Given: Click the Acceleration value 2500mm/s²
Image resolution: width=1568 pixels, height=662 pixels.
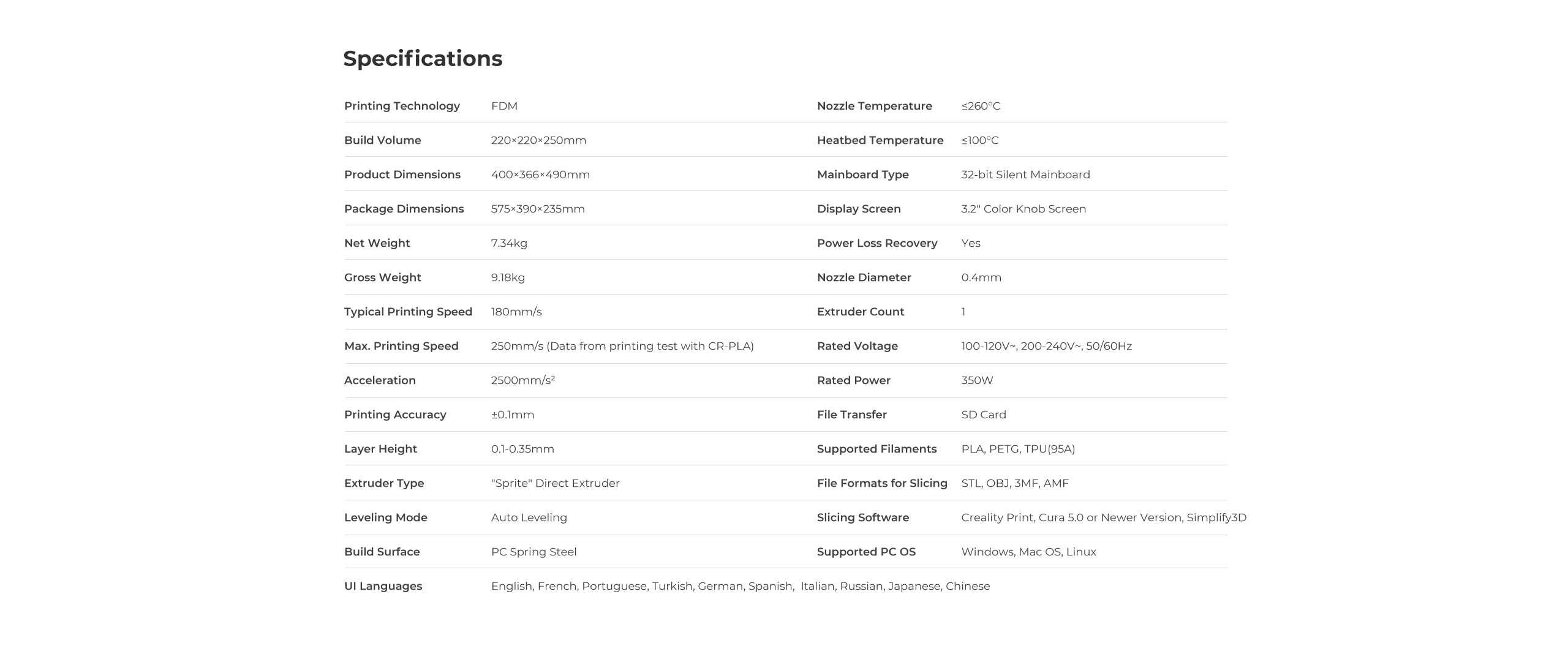Looking at the screenshot, I should (x=523, y=380).
